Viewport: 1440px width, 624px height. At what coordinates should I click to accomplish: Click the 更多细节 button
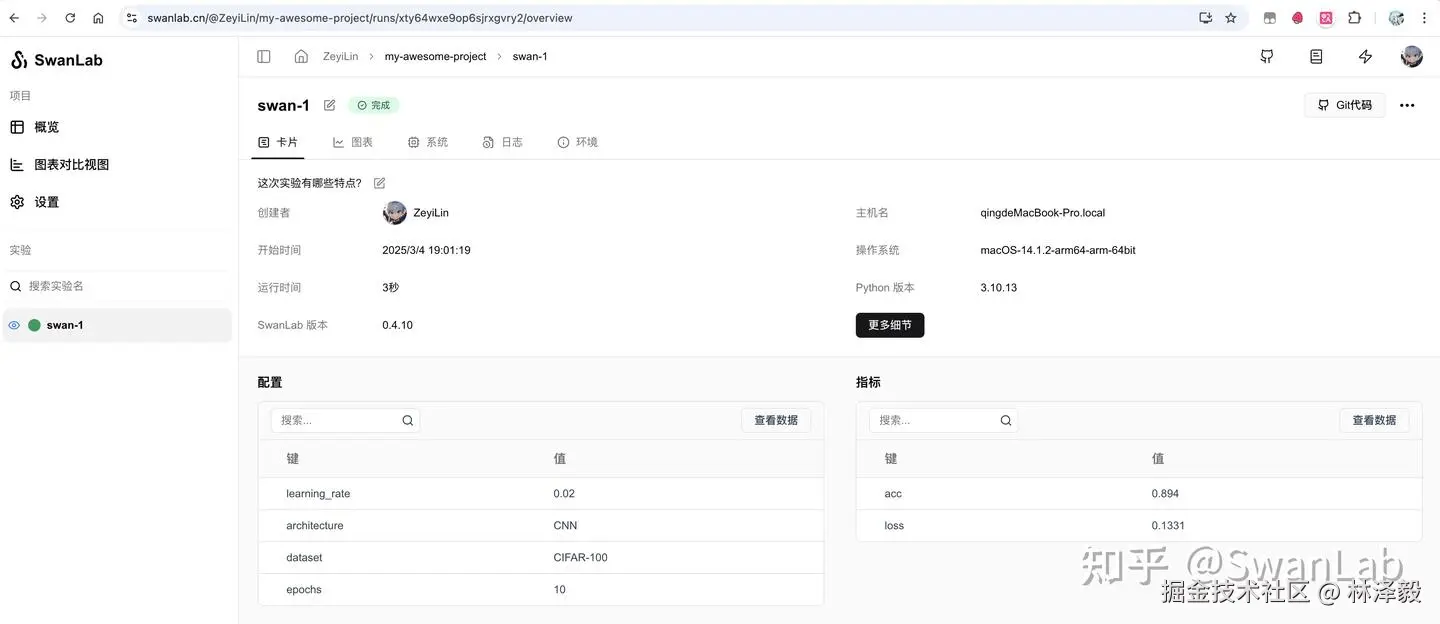pyautogui.click(x=890, y=325)
